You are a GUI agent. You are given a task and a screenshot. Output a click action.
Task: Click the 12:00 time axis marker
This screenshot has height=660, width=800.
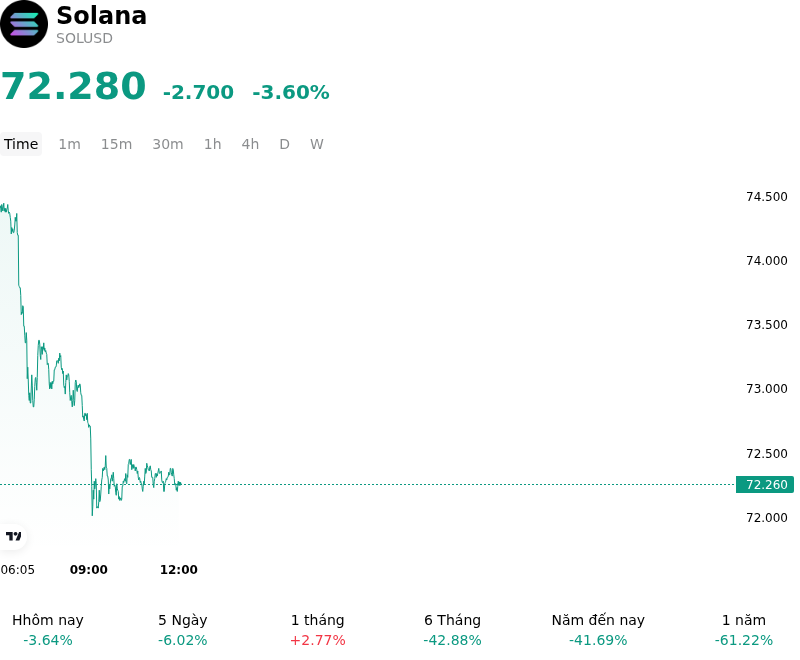pyautogui.click(x=179, y=570)
